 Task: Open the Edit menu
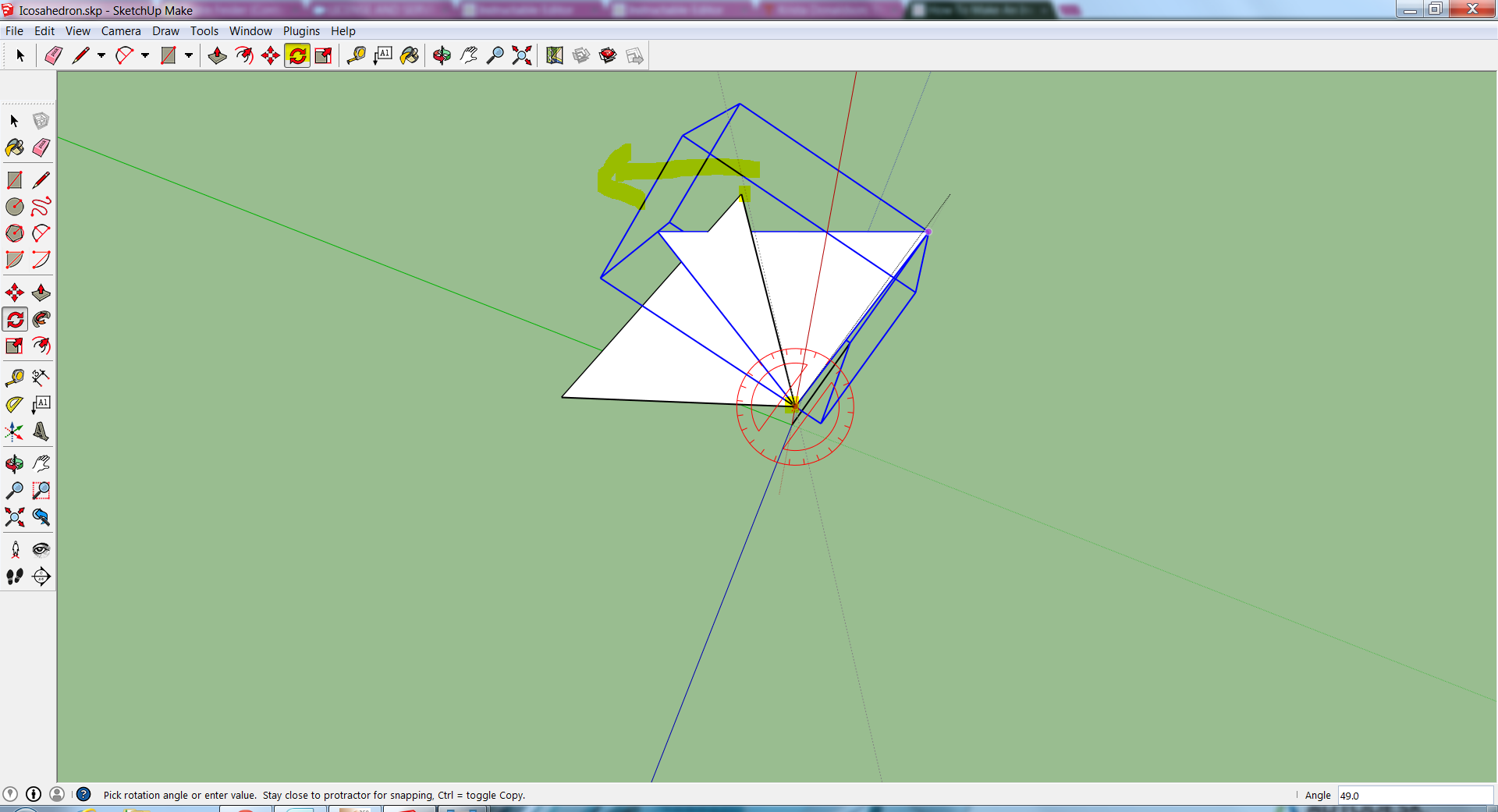(44, 31)
